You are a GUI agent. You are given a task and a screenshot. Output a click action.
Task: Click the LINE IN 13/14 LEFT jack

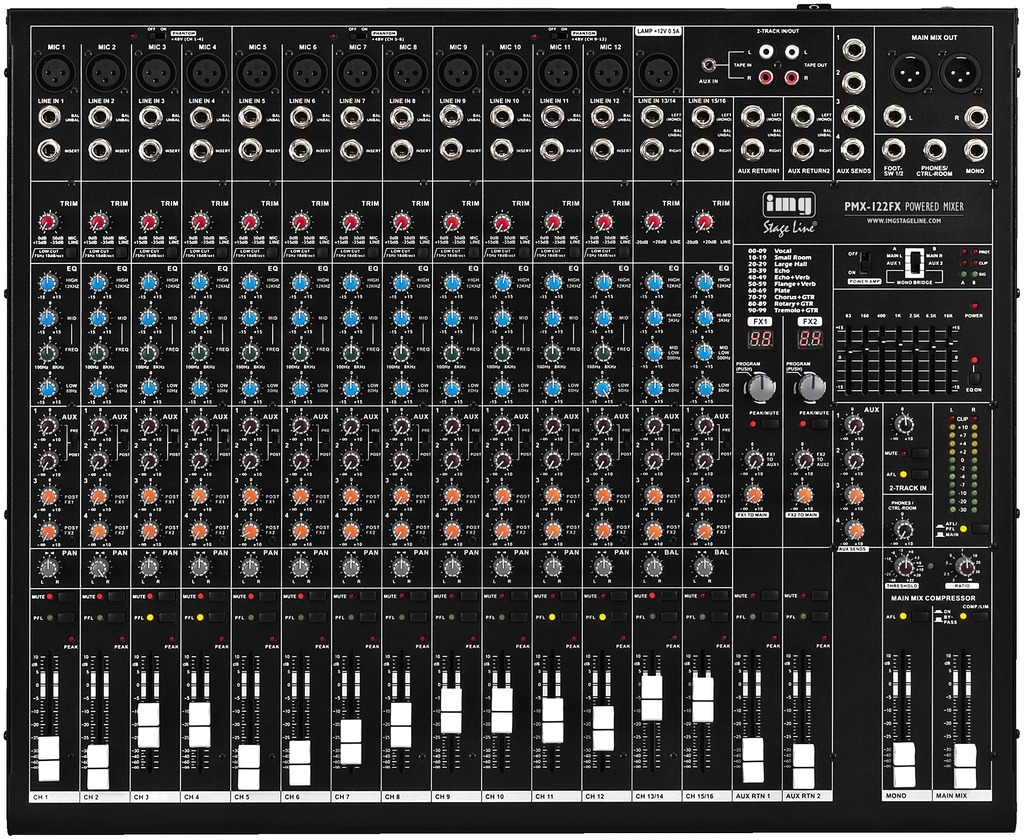click(x=652, y=118)
